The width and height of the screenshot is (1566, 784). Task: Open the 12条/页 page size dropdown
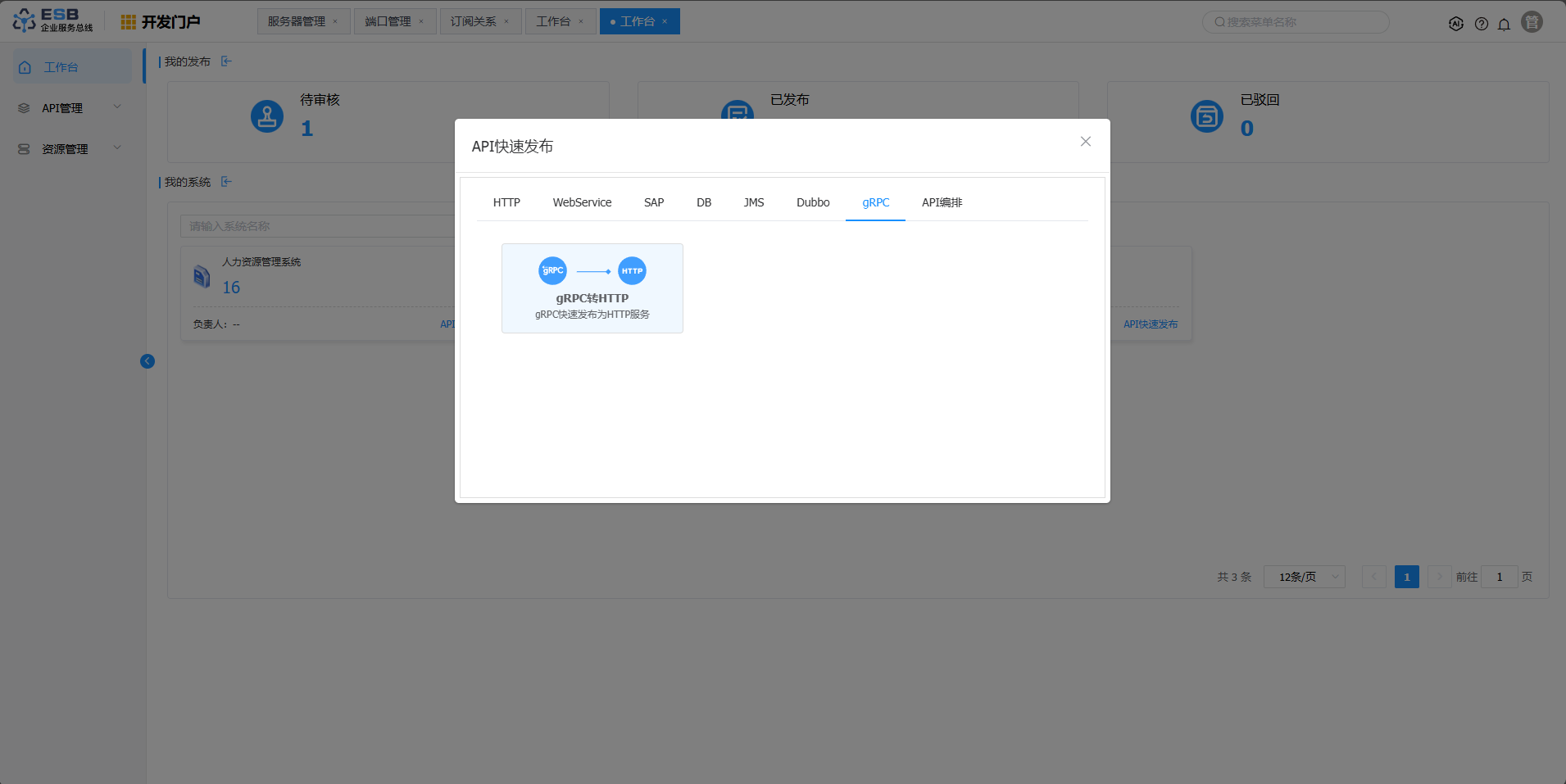pyautogui.click(x=1304, y=577)
